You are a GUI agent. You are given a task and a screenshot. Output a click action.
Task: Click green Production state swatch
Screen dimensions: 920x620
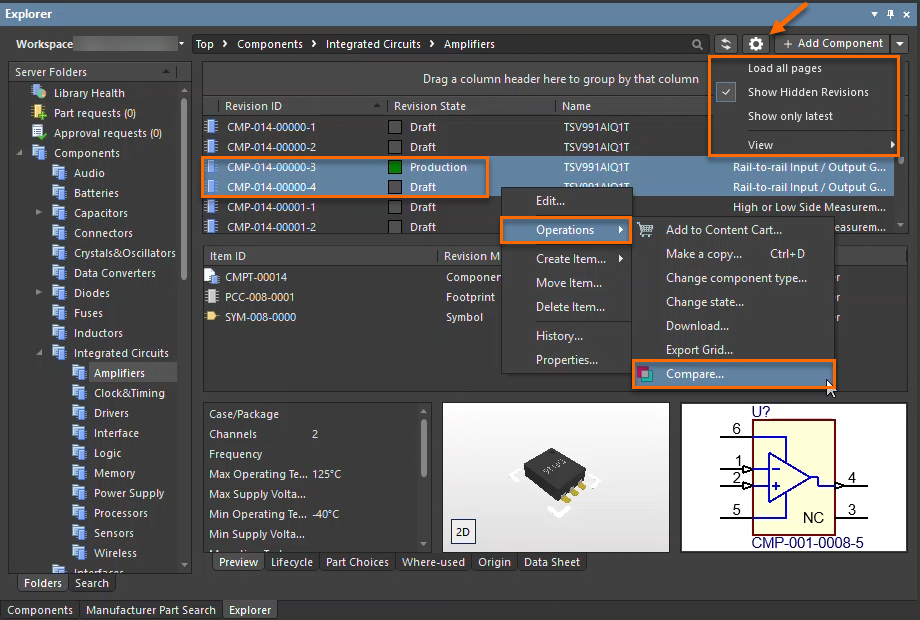pyautogui.click(x=395, y=167)
